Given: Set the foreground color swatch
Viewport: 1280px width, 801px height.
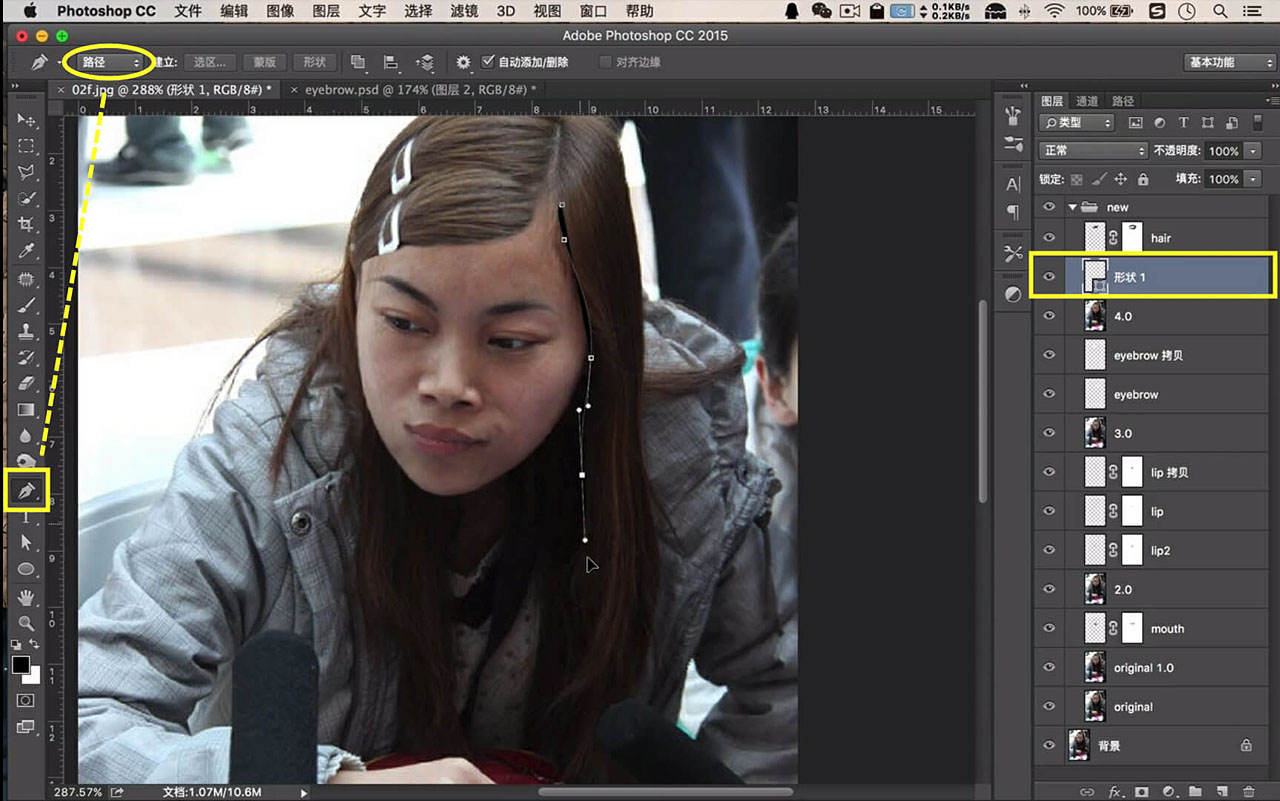Looking at the screenshot, I should coord(21,664).
